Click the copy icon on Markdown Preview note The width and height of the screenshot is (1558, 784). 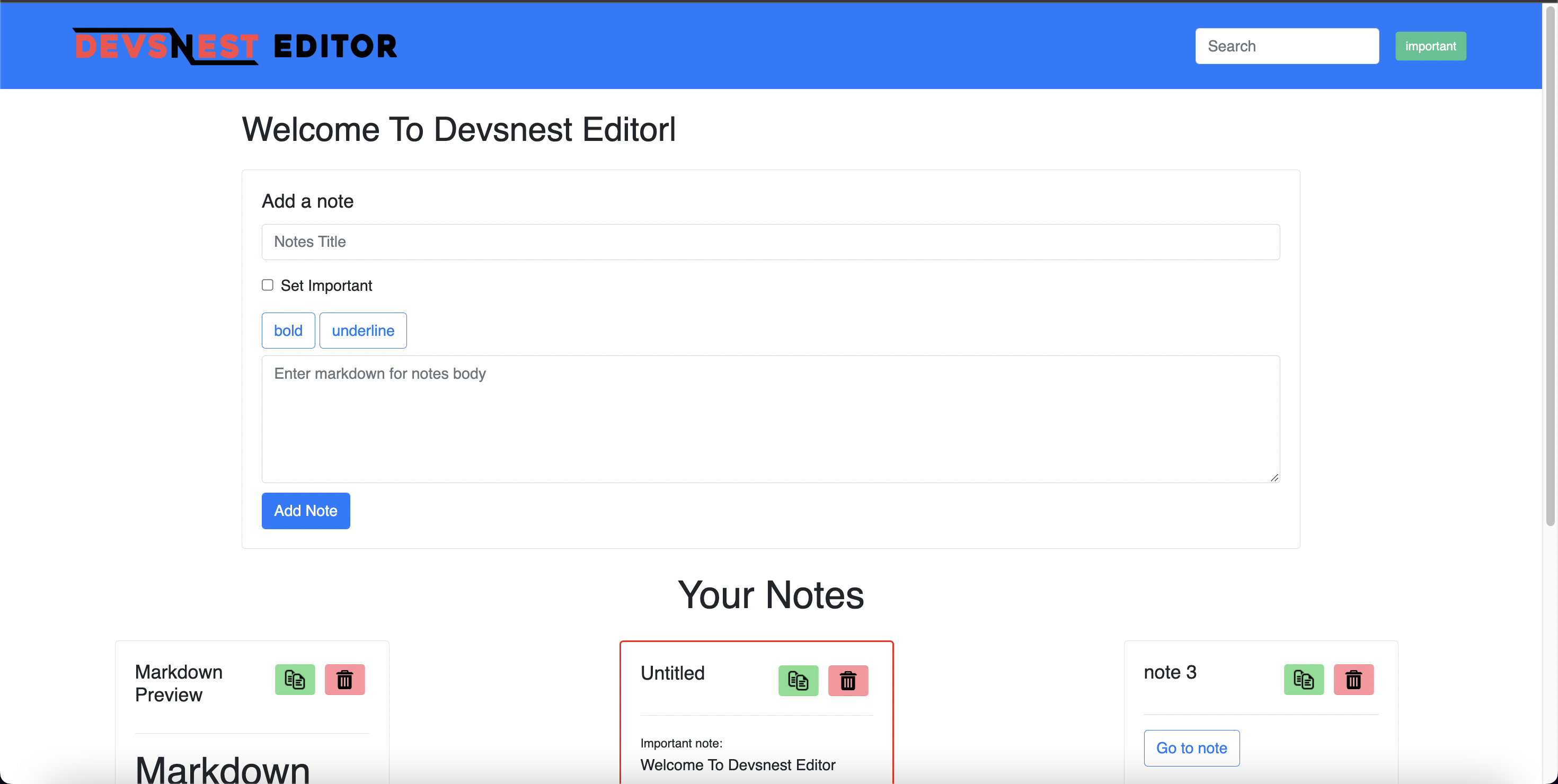295,680
